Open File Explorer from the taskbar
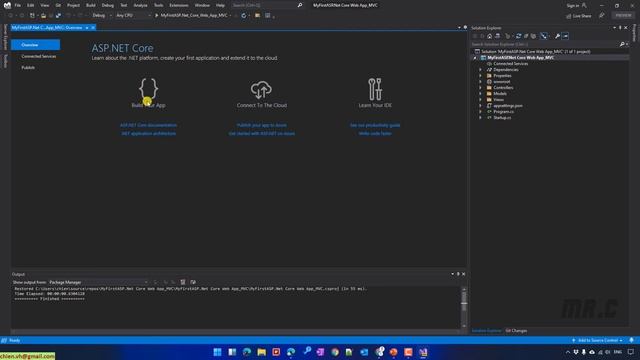 click(x=261, y=352)
